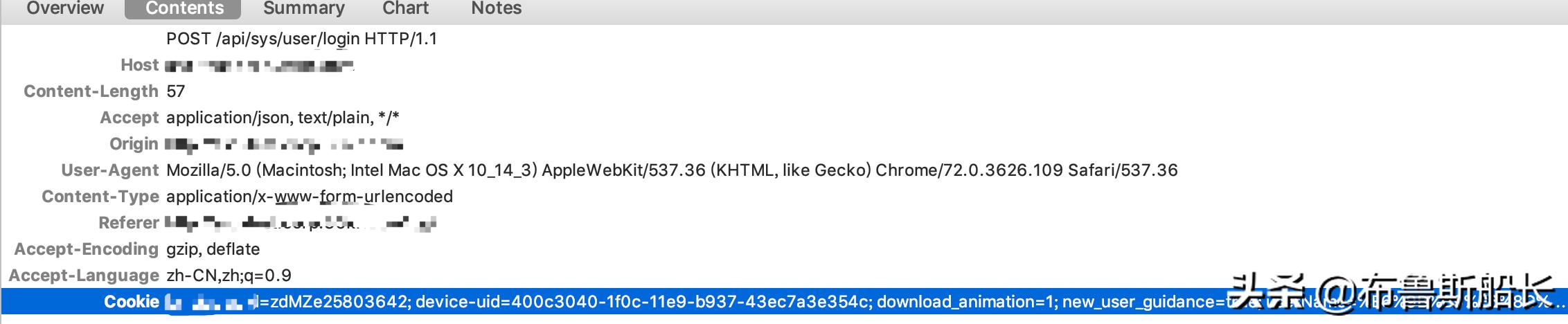Click the Content-Length header label
Viewport: 1568px width, 324px height.
(91, 91)
